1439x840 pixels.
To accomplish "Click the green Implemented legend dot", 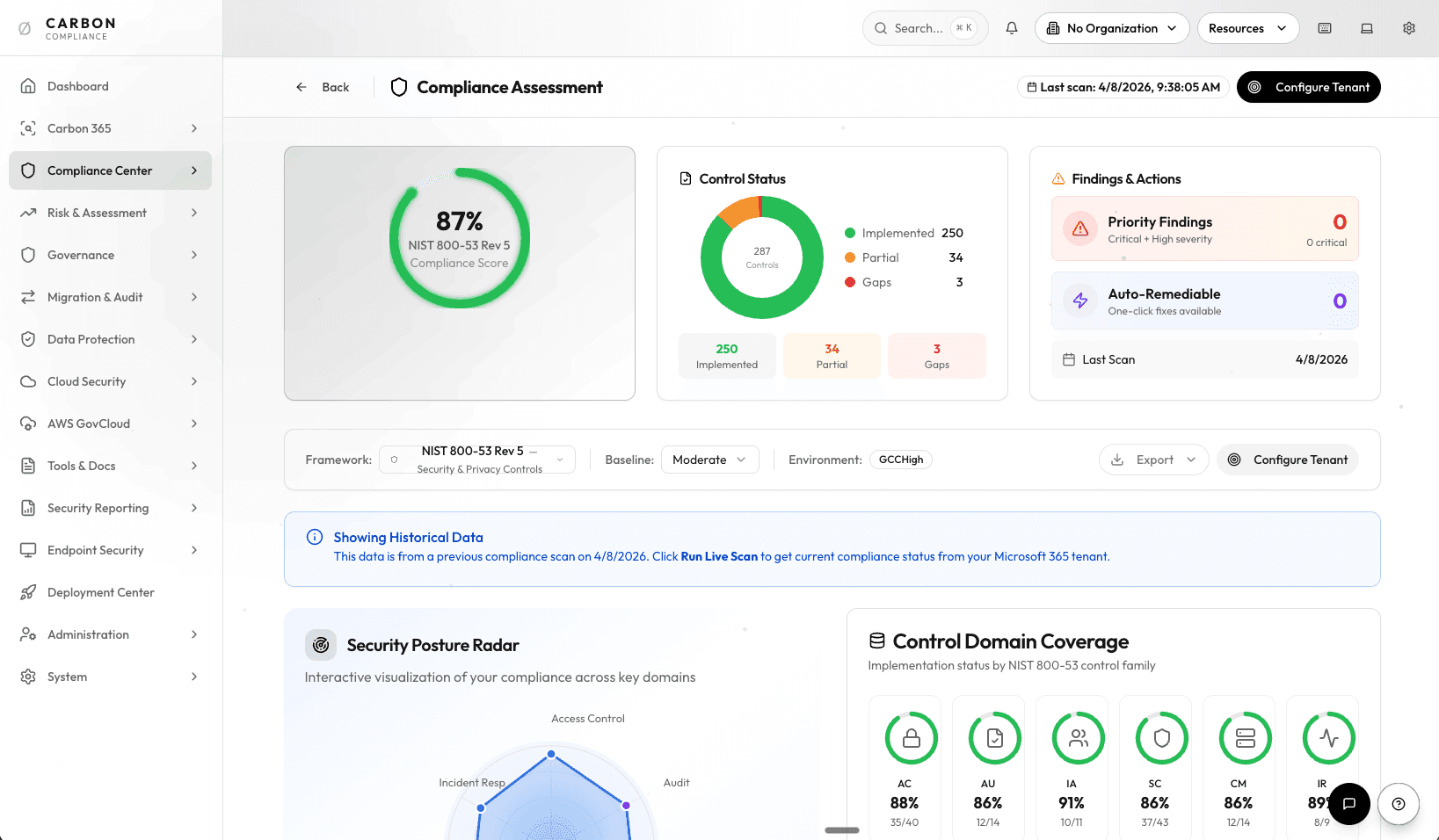I will [x=850, y=233].
